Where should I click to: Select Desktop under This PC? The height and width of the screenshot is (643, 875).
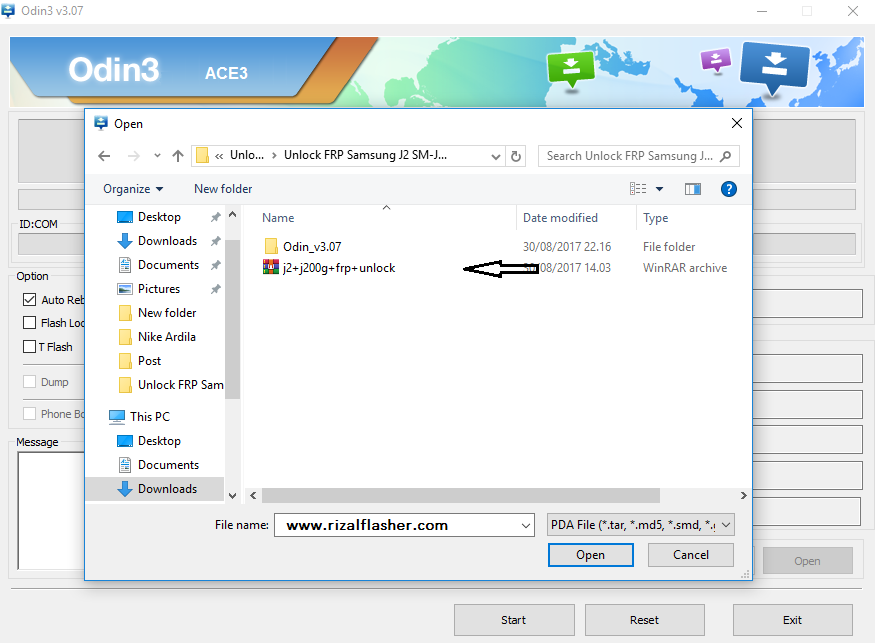159,441
